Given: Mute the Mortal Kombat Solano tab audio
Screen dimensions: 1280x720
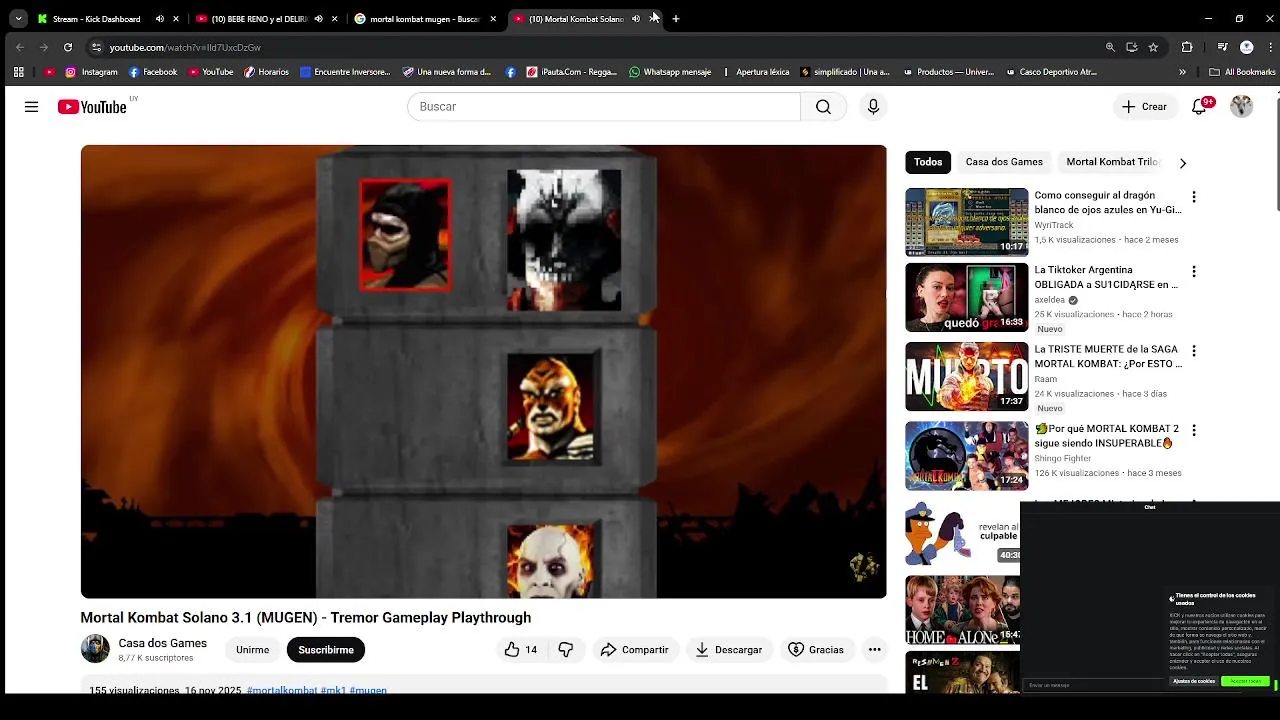Looking at the screenshot, I should coord(636,19).
